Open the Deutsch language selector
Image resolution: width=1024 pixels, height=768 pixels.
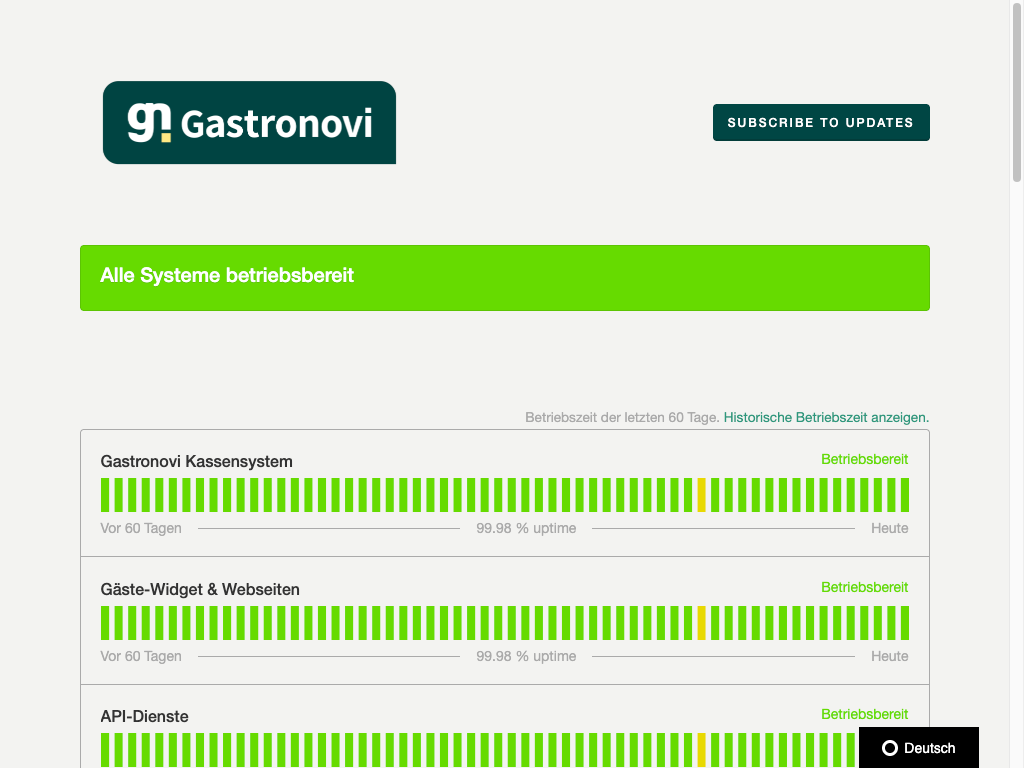click(x=919, y=748)
